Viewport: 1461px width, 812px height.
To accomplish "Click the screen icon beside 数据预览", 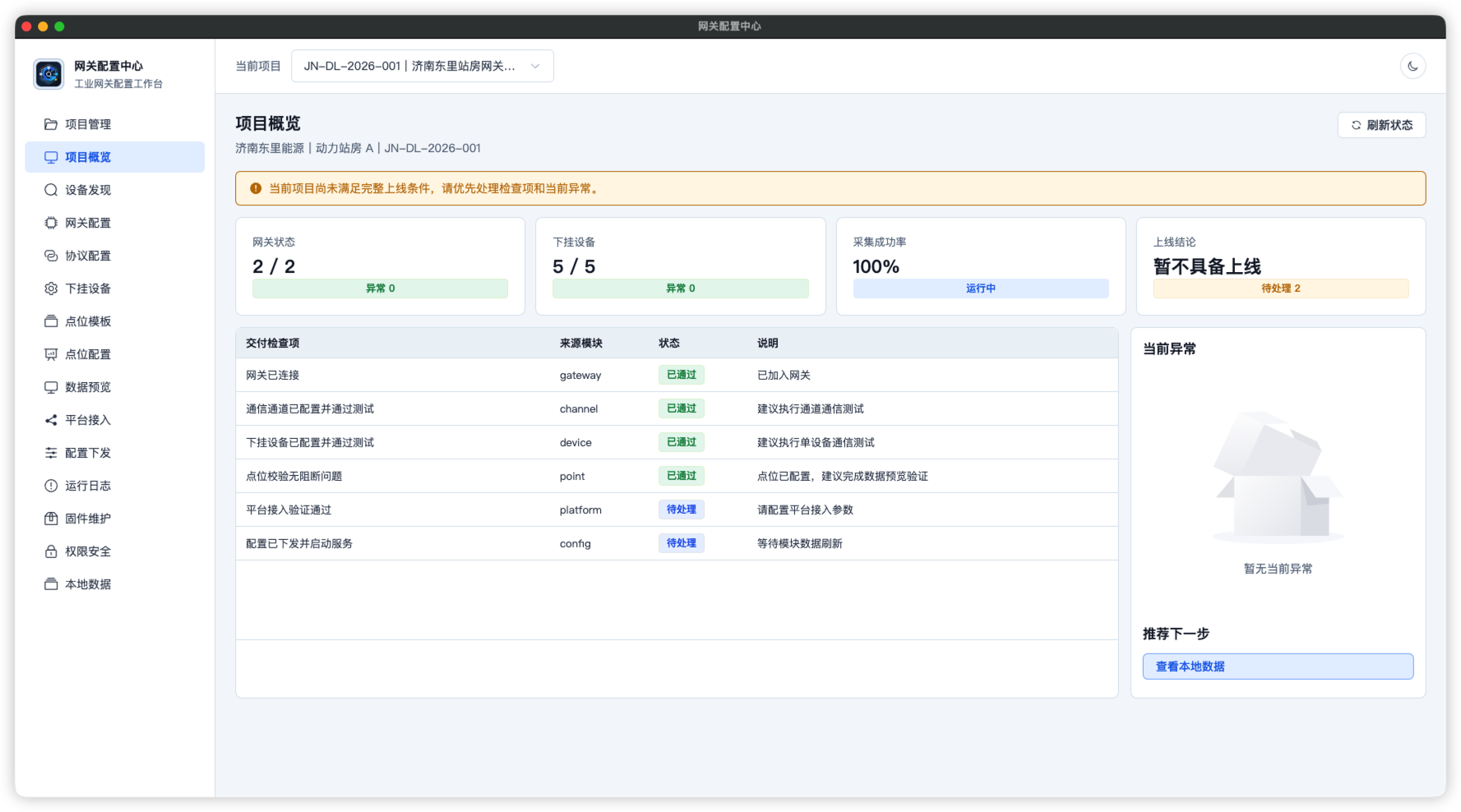I will tap(51, 387).
